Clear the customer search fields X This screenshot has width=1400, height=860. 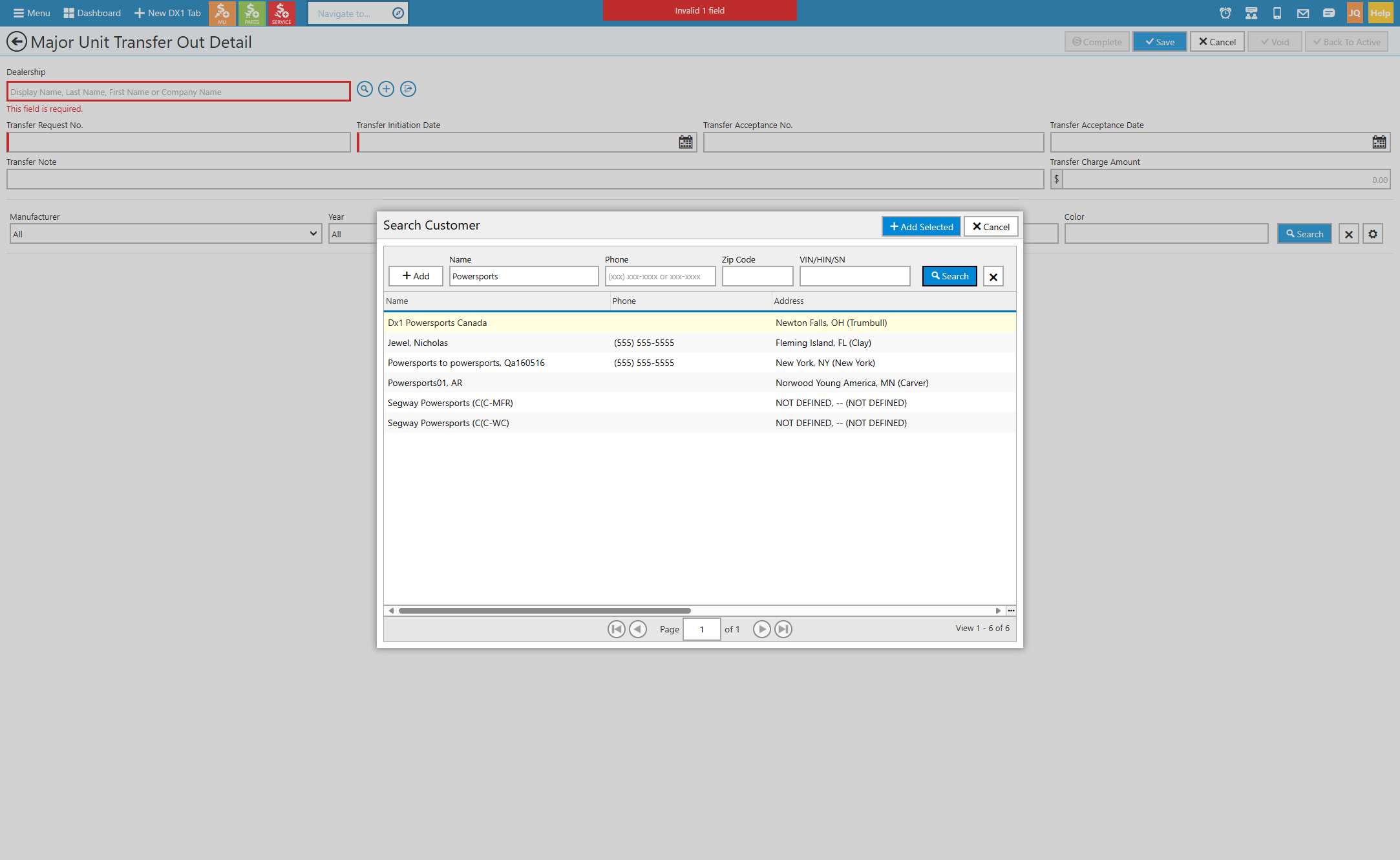click(993, 277)
